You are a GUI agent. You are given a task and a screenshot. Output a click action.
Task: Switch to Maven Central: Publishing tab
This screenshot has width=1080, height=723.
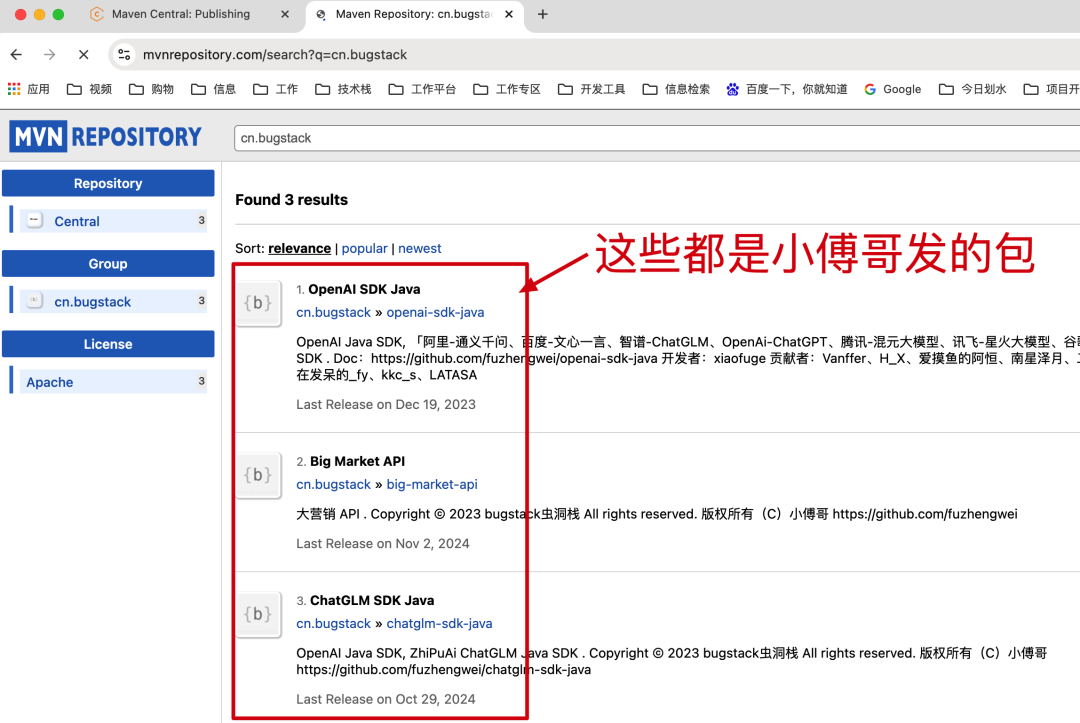click(180, 14)
